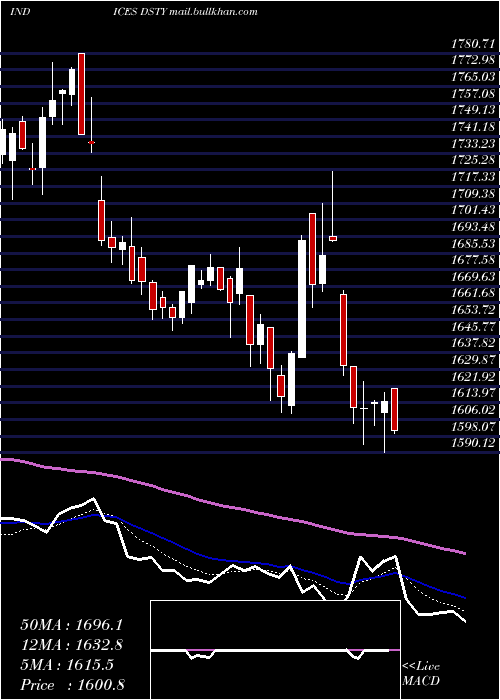Click the 1677.58 price label
This screenshot has width=500, height=700.
(473, 260)
